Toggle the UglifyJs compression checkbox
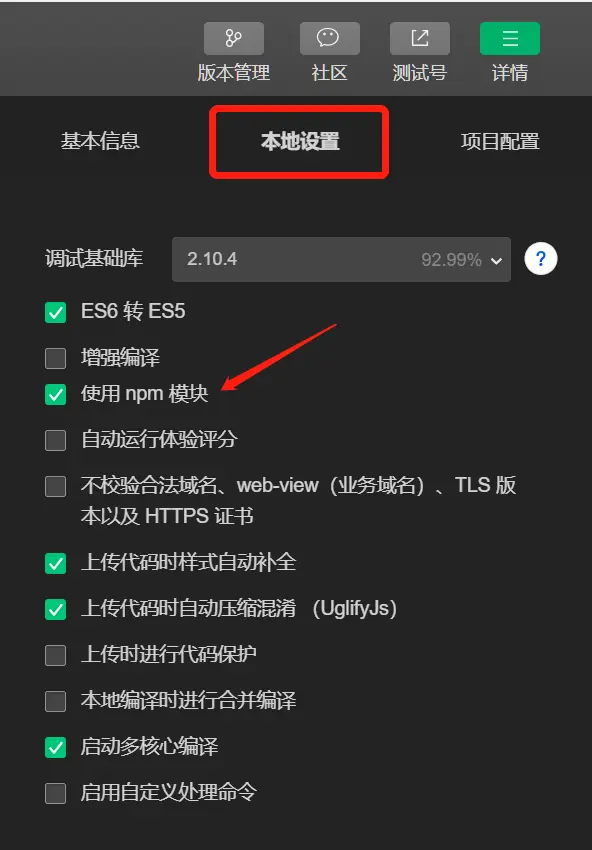This screenshot has width=592, height=850. (x=55, y=609)
